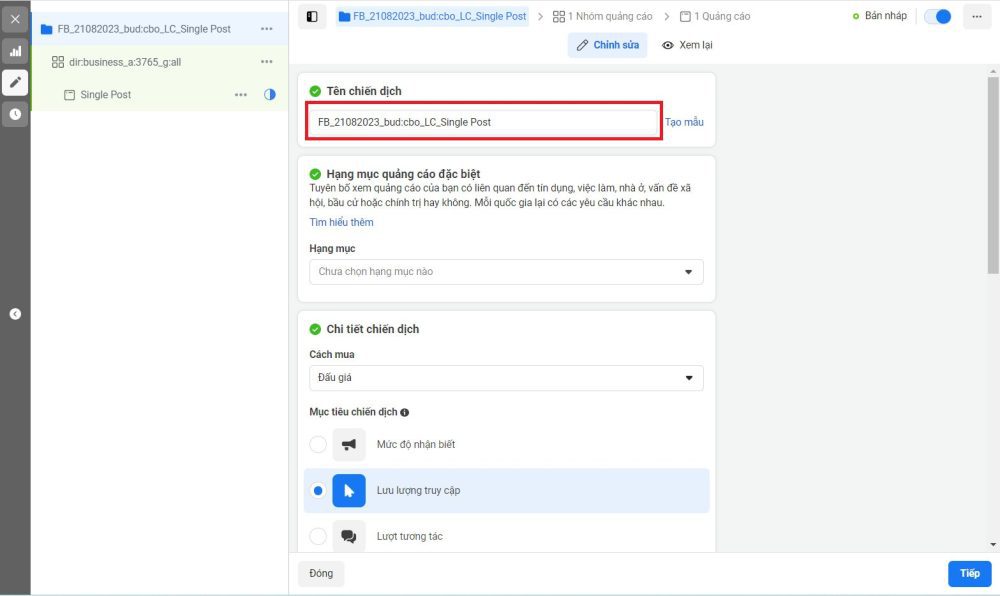This screenshot has width=1000, height=596.
Task: Click the chat bubbles icon for Lượt tương tác
Action: pos(349,536)
